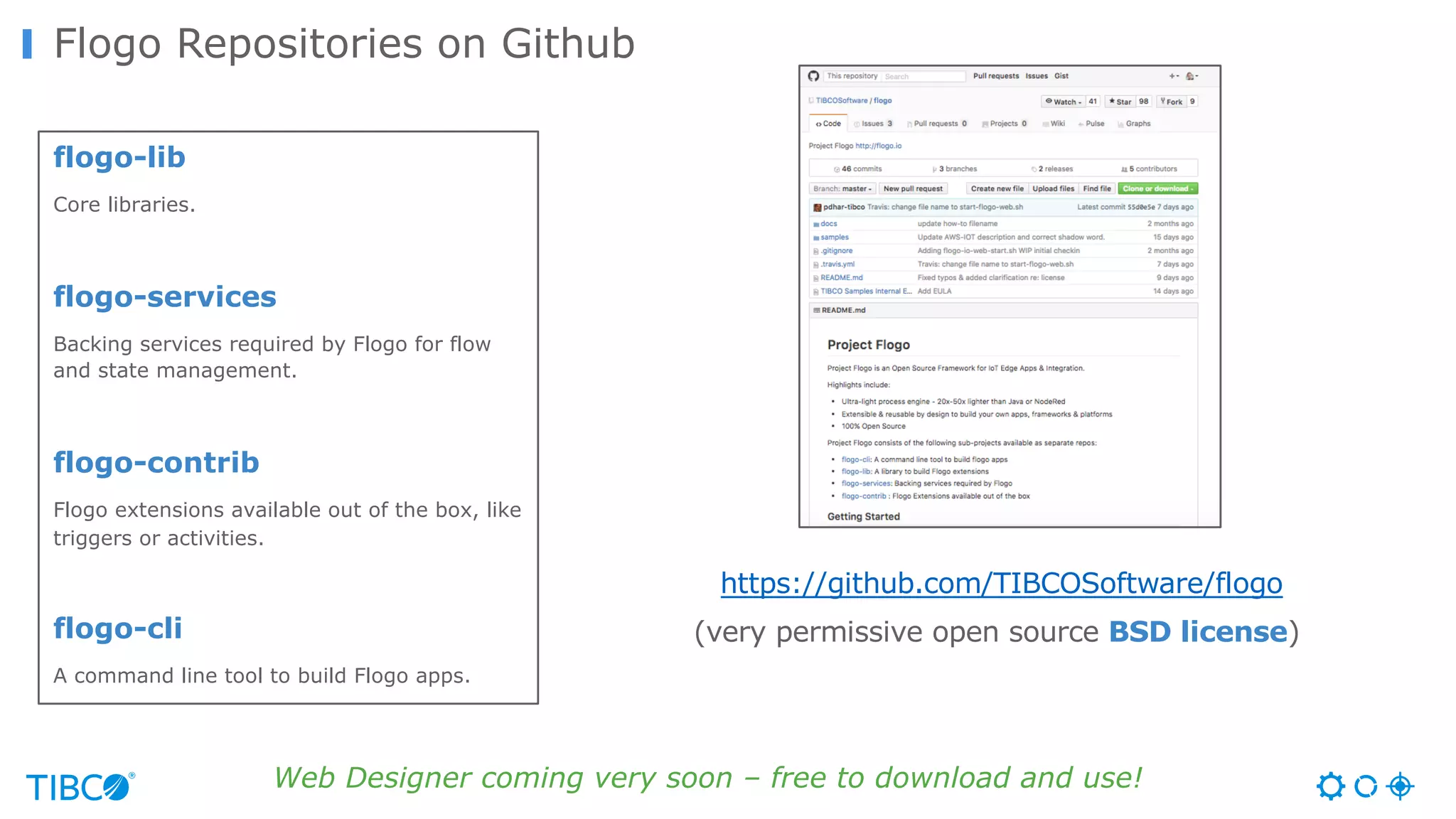The width and height of the screenshot is (1456, 819).
Task: Click the watcher count 41
Action: tap(1093, 102)
